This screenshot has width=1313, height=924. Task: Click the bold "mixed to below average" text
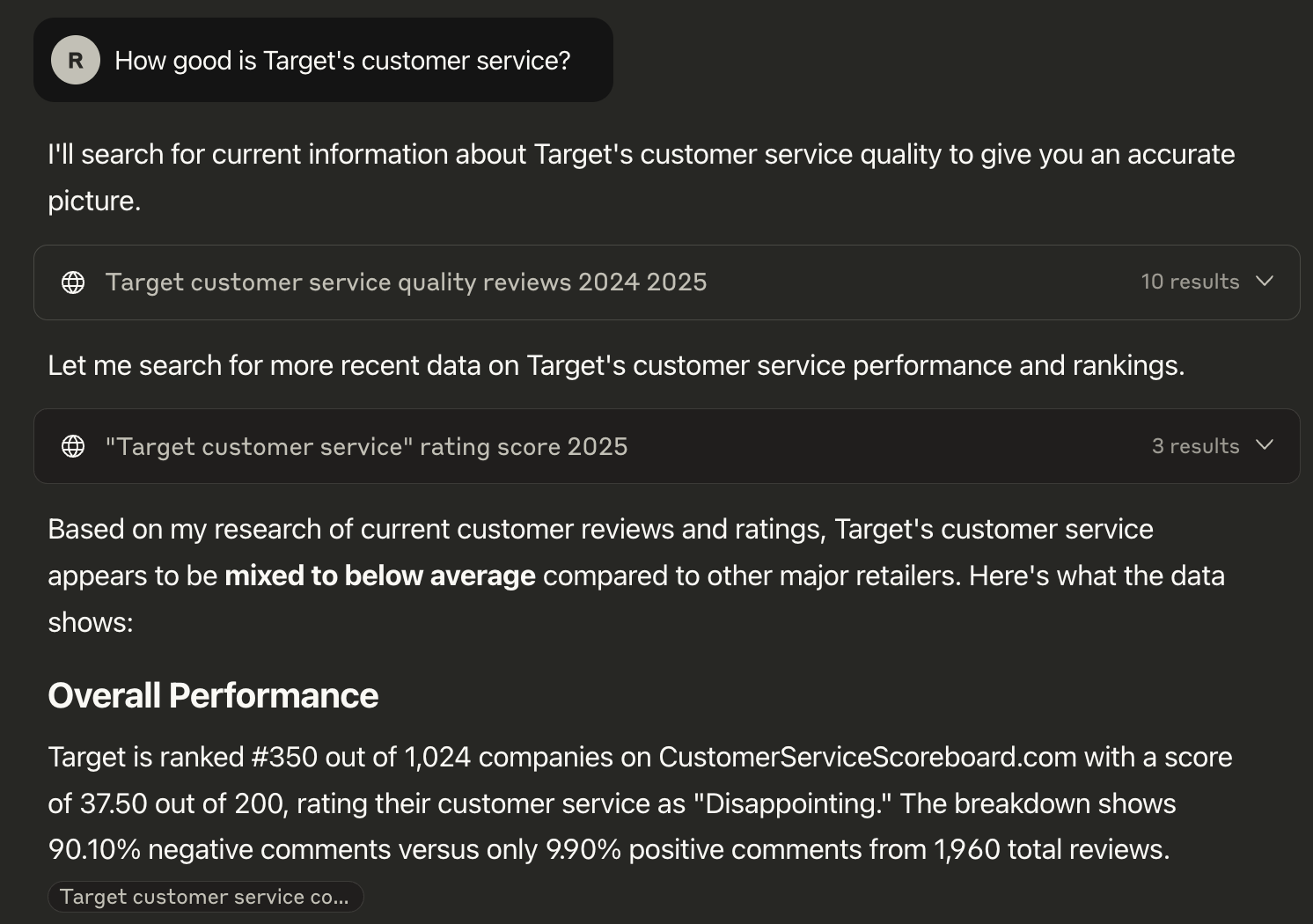(380, 576)
